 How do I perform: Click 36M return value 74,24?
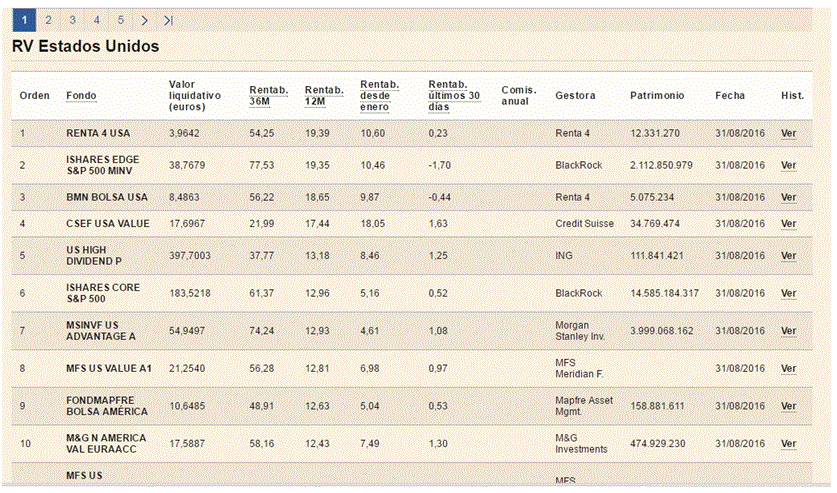point(262,331)
